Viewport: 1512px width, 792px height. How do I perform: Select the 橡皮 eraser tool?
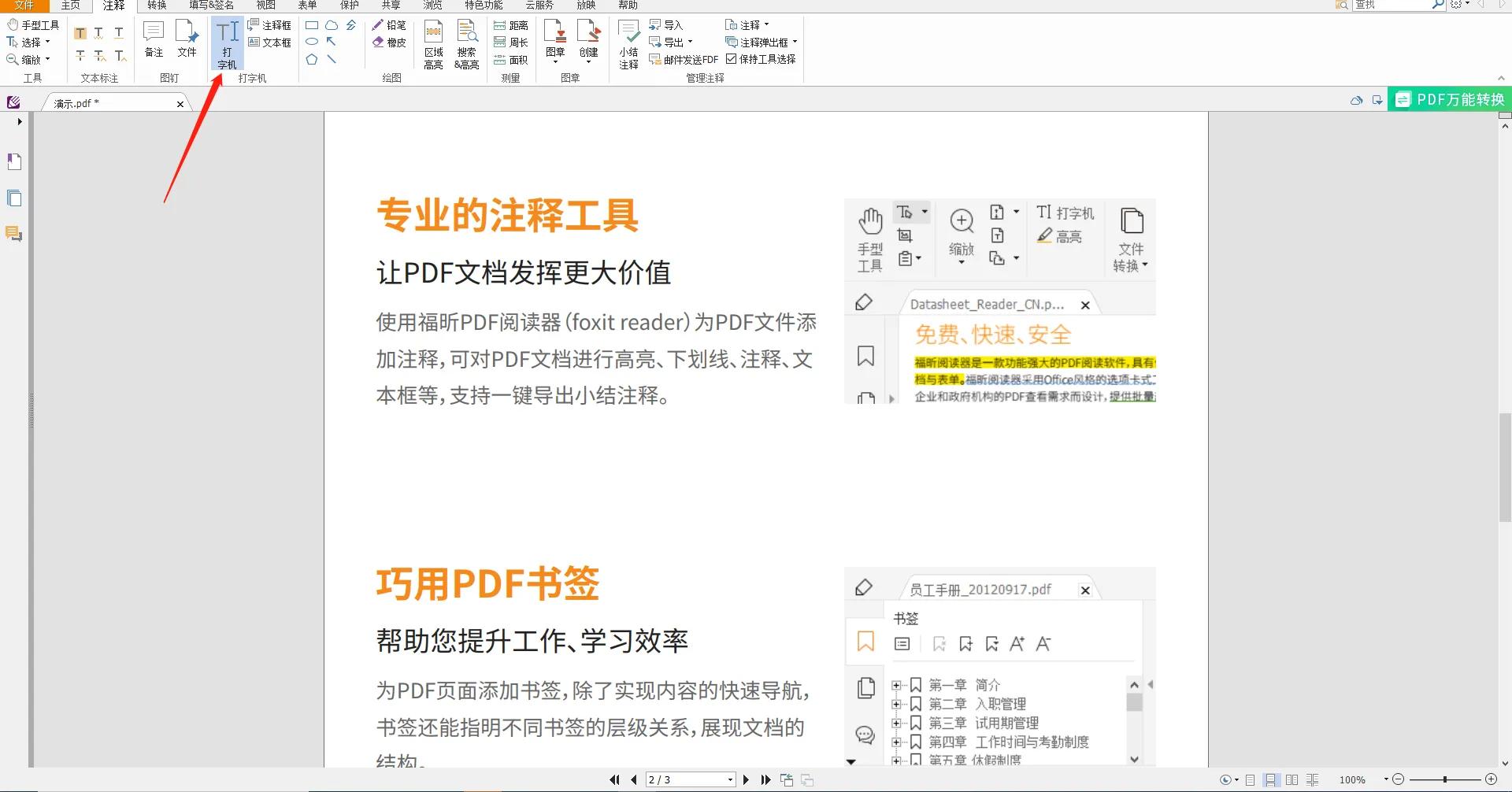pyautogui.click(x=389, y=43)
